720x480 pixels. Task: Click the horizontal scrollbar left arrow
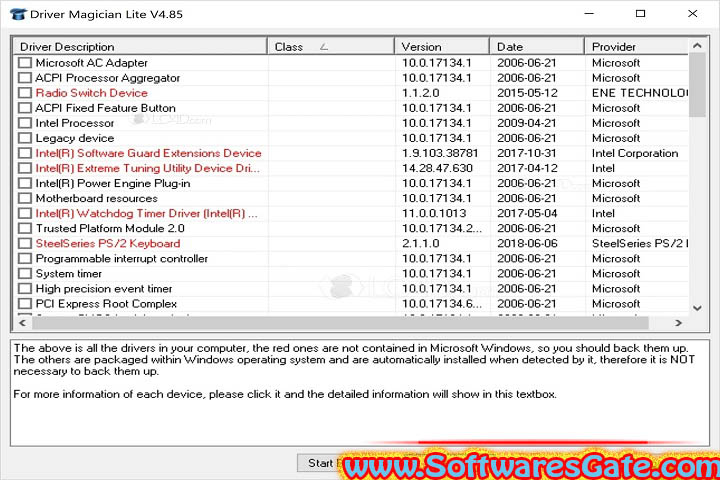tap(22, 323)
